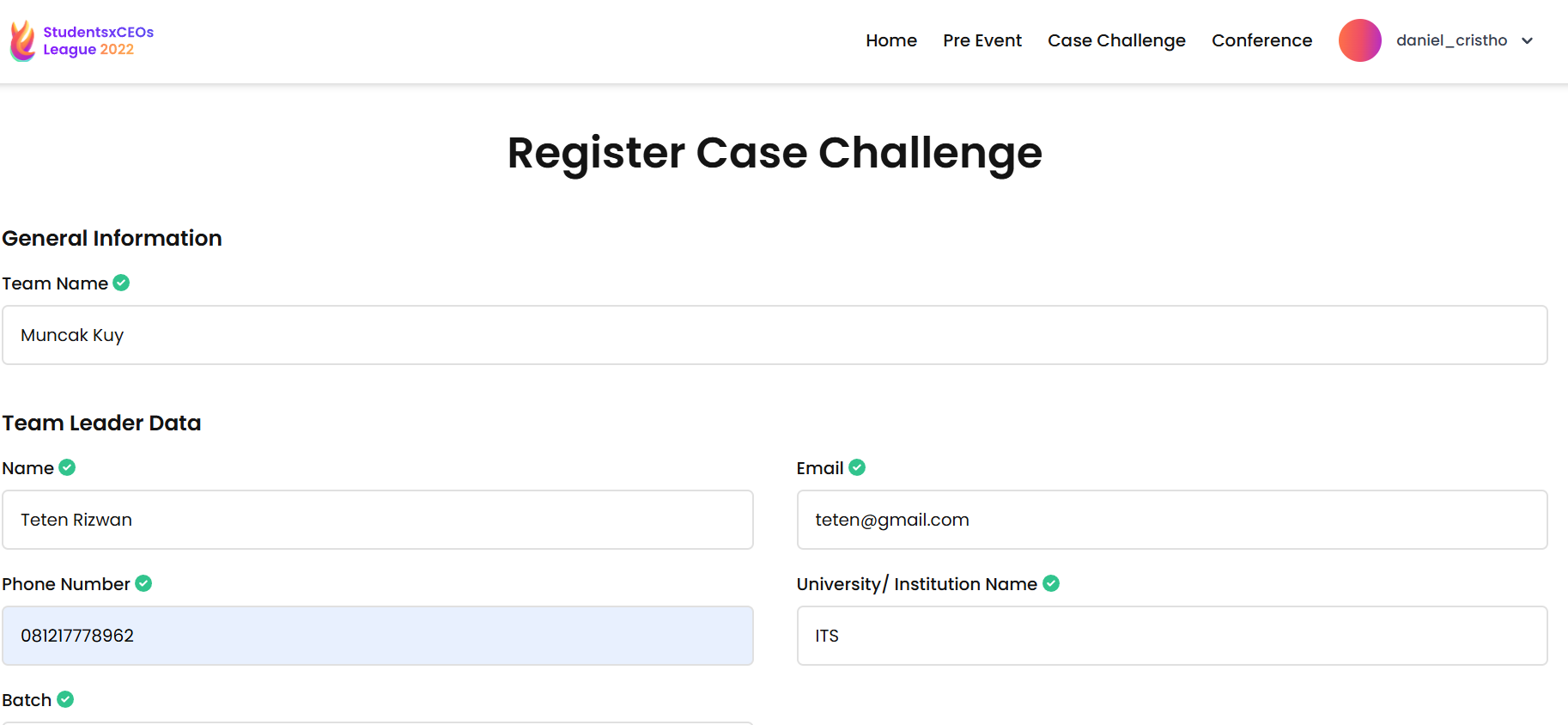Viewport: 1568px width, 725px height.
Task: Click the checkmark beside University/Institution Name
Action: [x=1051, y=583]
